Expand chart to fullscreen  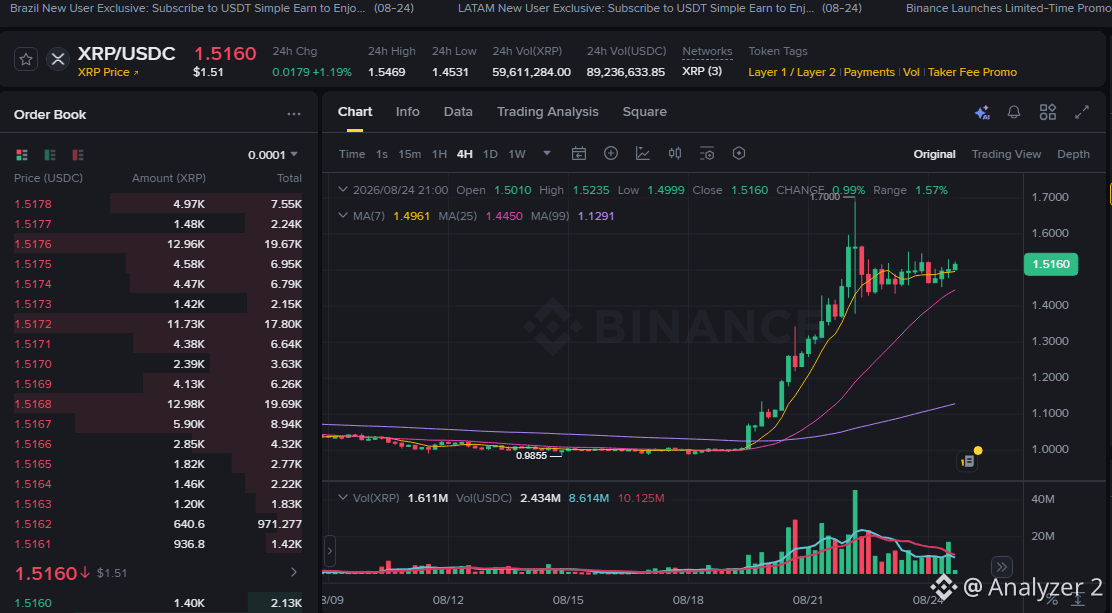tap(1082, 112)
